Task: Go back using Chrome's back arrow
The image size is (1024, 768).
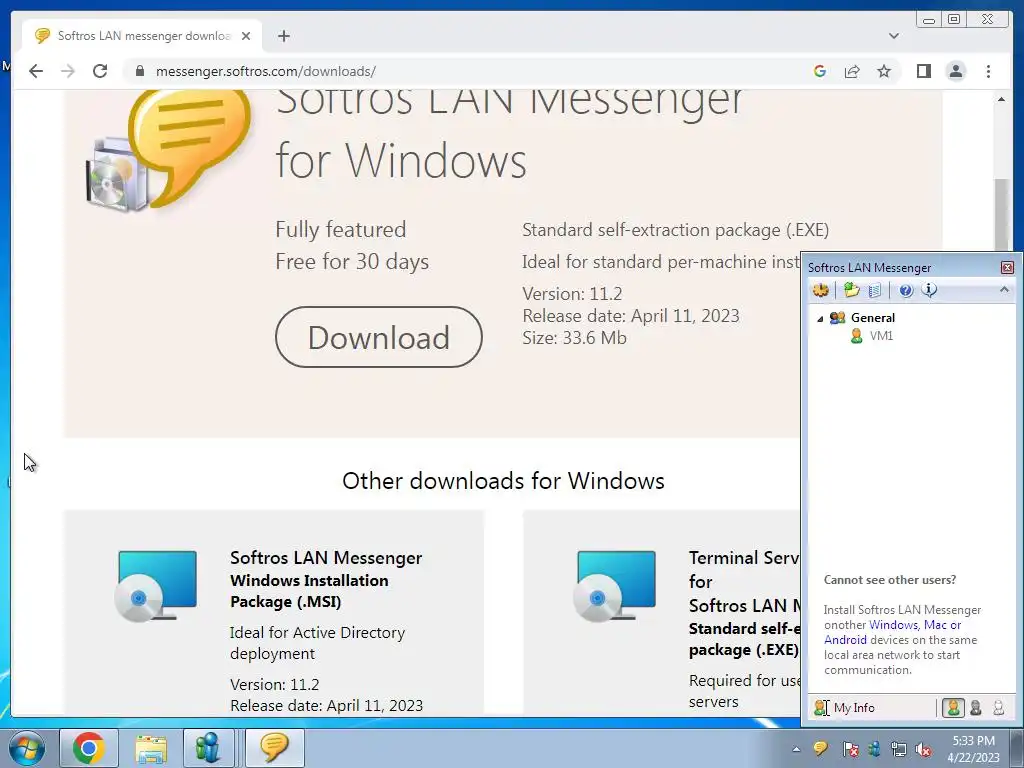Action: (36, 71)
